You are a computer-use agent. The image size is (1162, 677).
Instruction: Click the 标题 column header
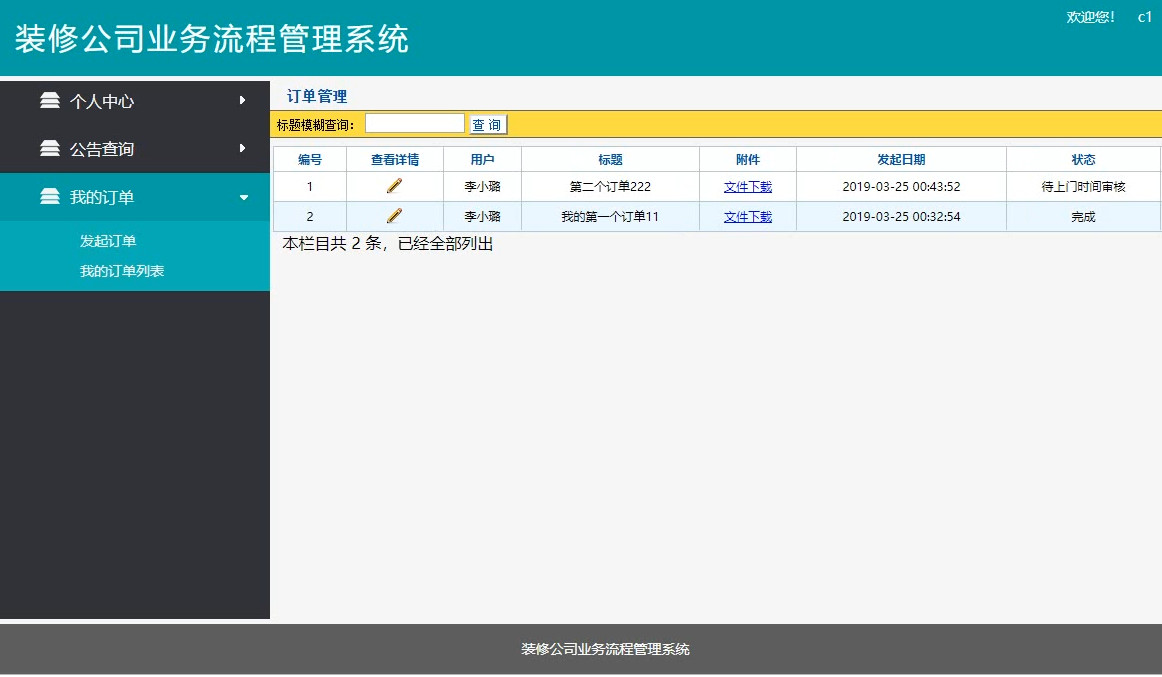pos(611,159)
